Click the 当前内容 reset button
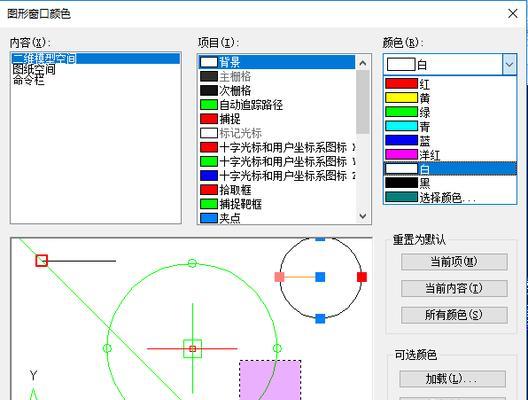 tap(454, 289)
